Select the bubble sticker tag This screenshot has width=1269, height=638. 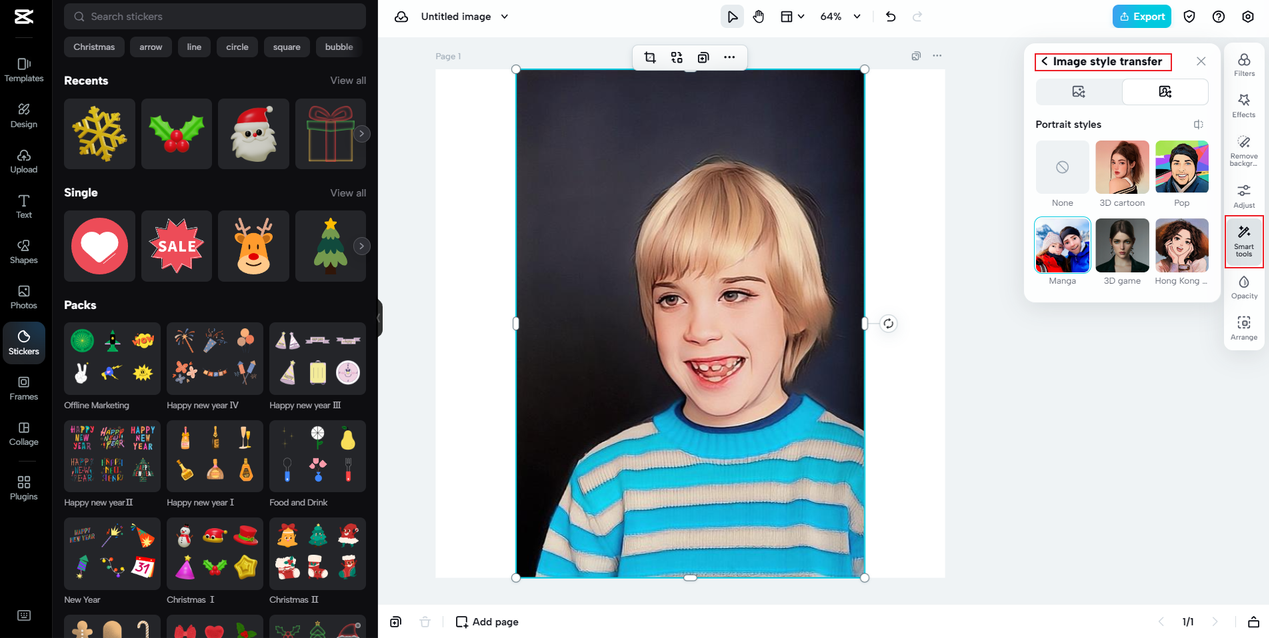pyautogui.click(x=339, y=47)
